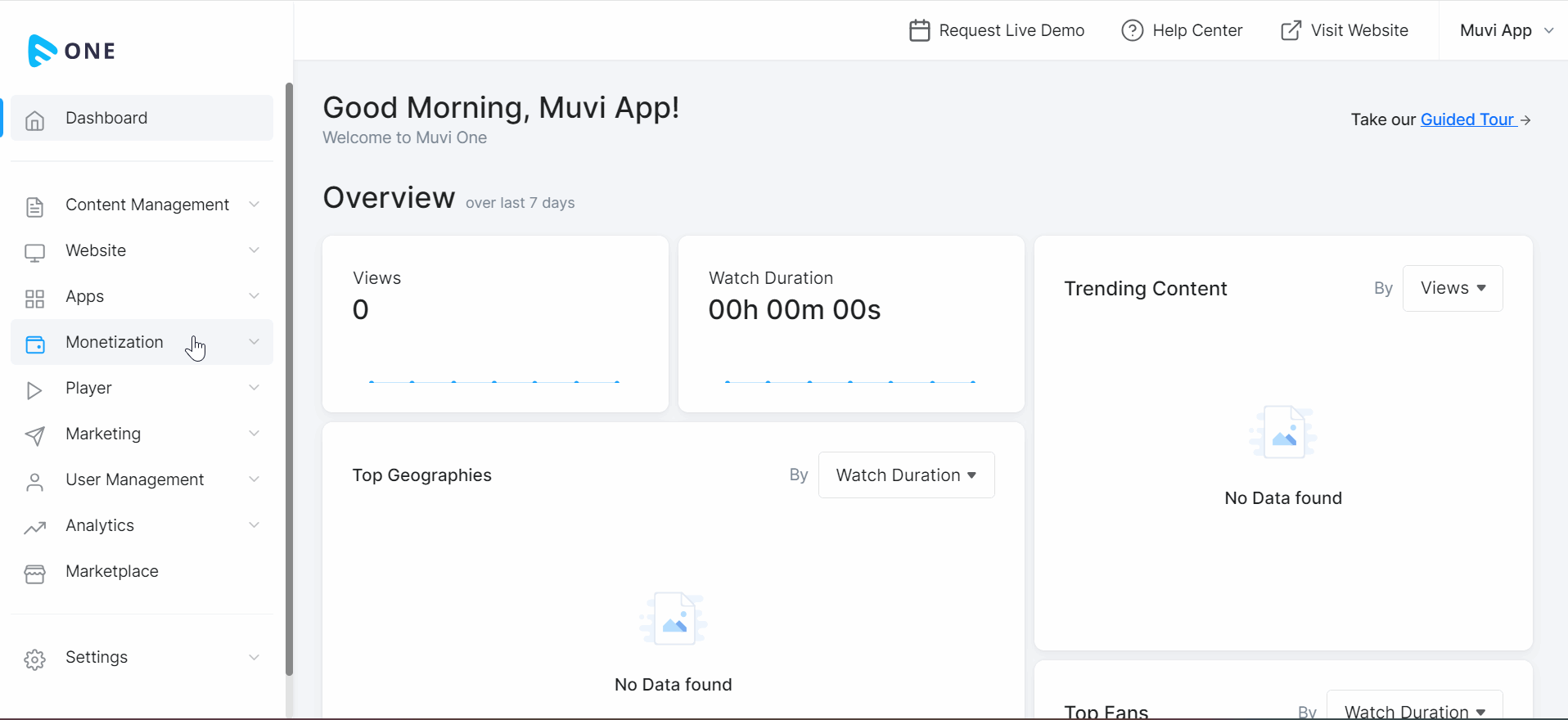Image resolution: width=1568 pixels, height=720 pixels.
Task: Open the Dashboard menu item
Action: coord(142,118)
